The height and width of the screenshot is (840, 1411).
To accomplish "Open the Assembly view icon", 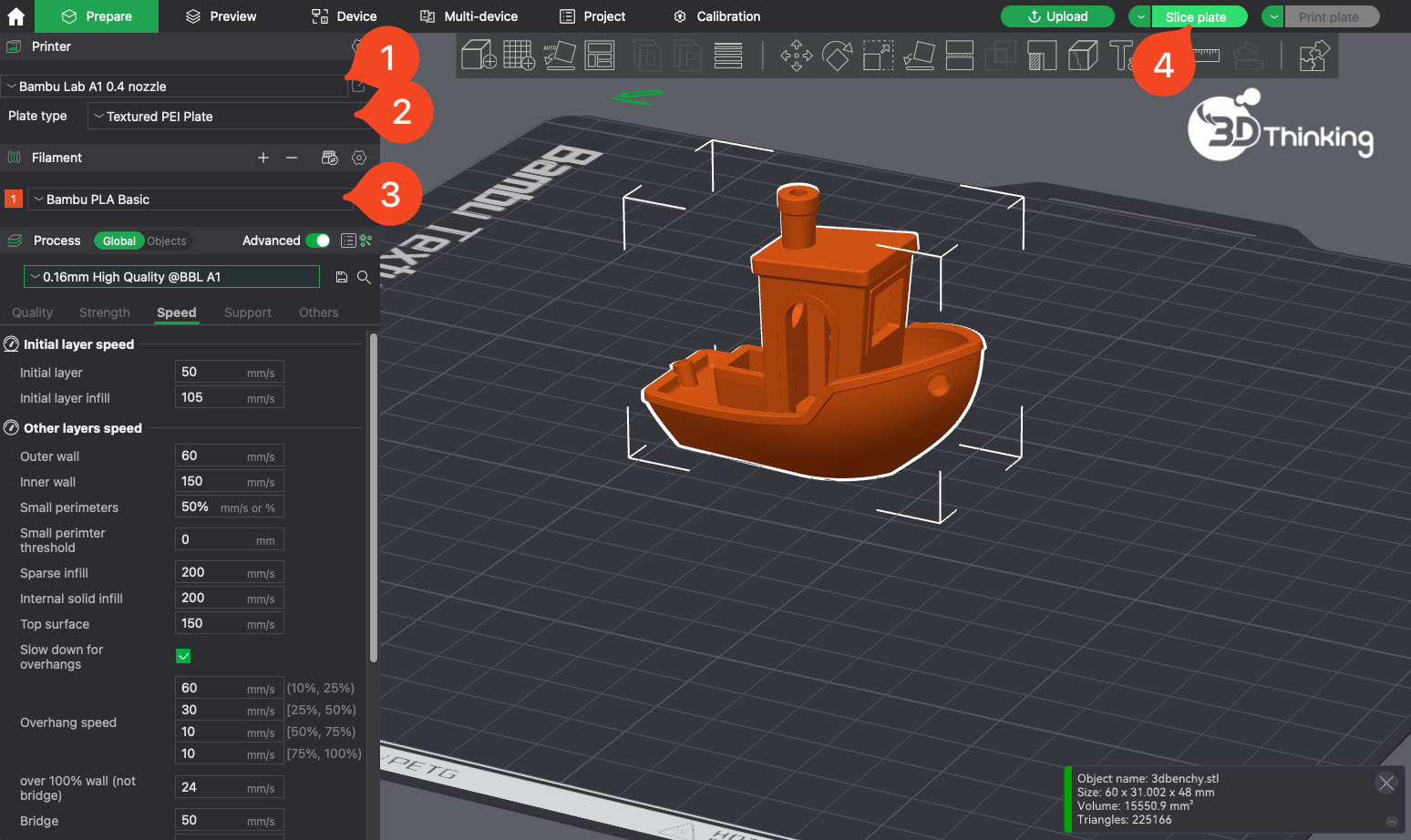I will [x=1313, y=56].
